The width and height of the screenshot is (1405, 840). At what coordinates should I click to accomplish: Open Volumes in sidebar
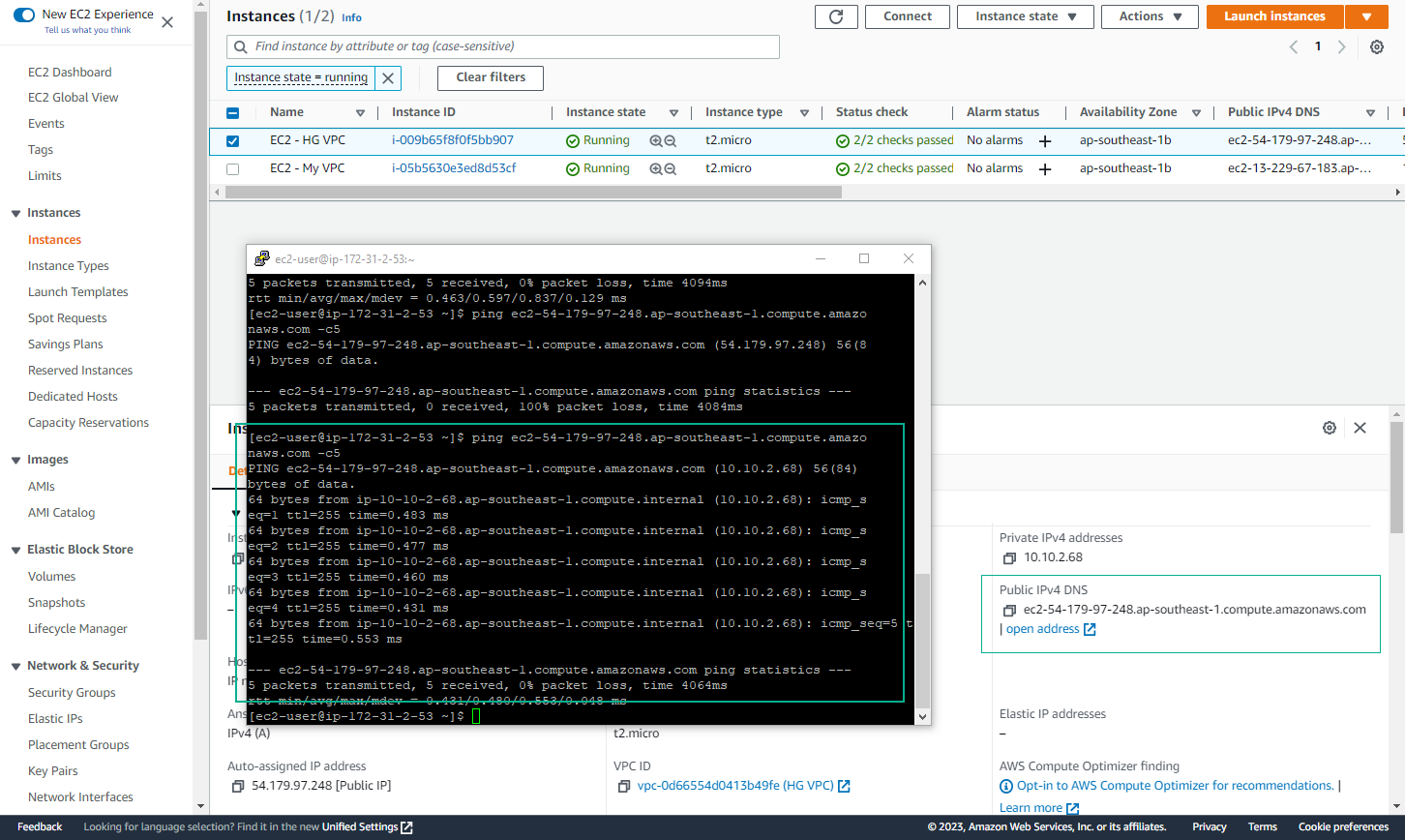coord(51,577)
